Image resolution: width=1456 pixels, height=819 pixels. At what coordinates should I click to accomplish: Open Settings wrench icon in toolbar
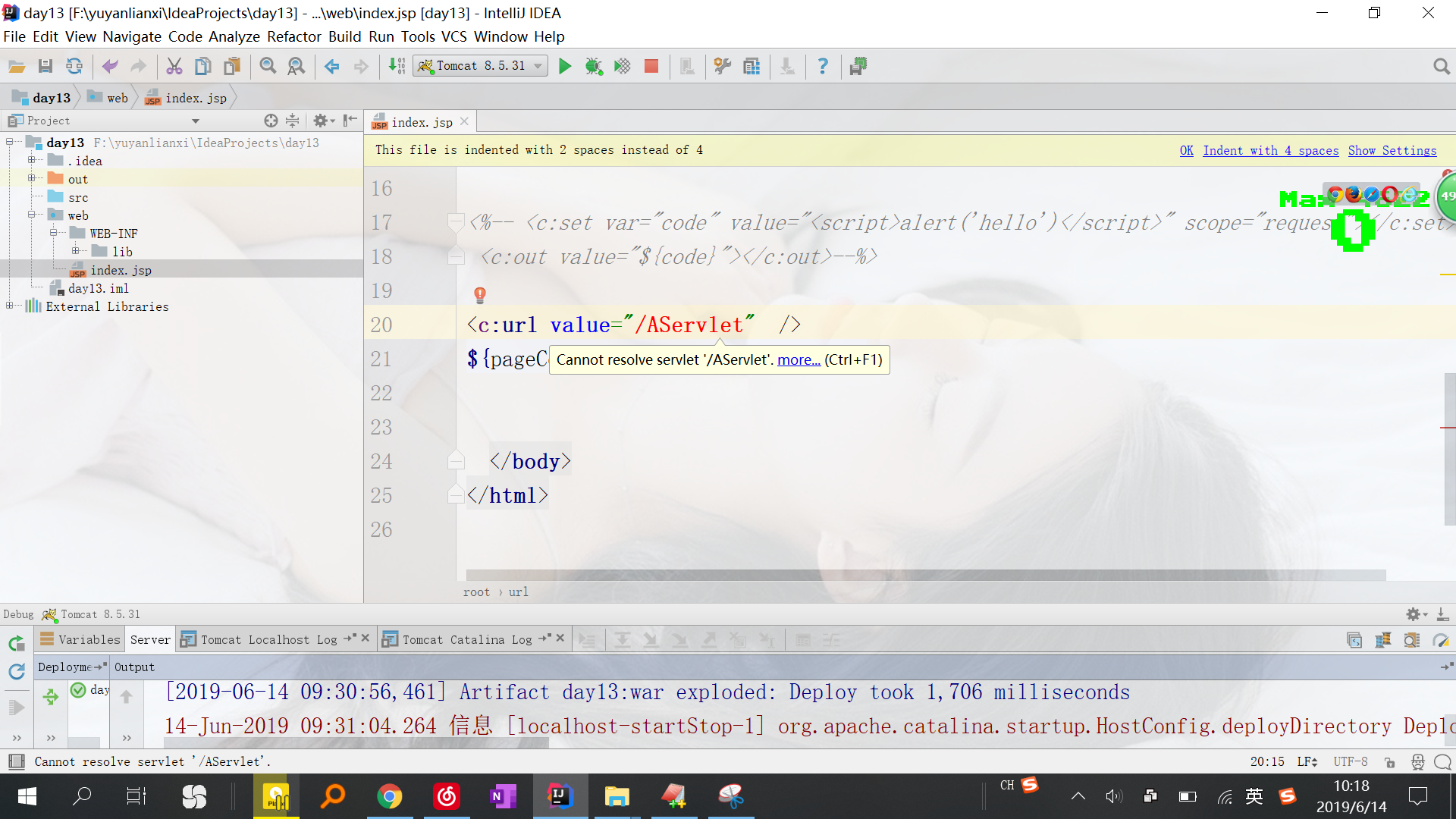click(x=723, y=67)
